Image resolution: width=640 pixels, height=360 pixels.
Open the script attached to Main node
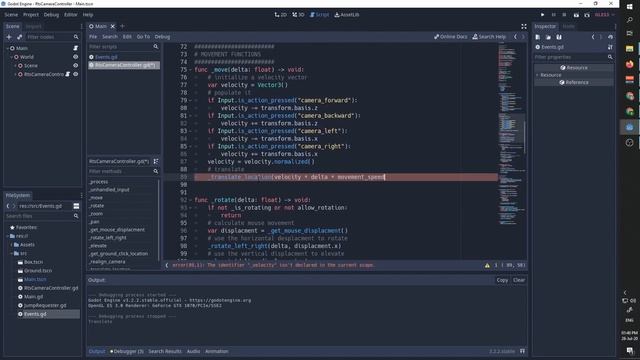tap(76, 48)
